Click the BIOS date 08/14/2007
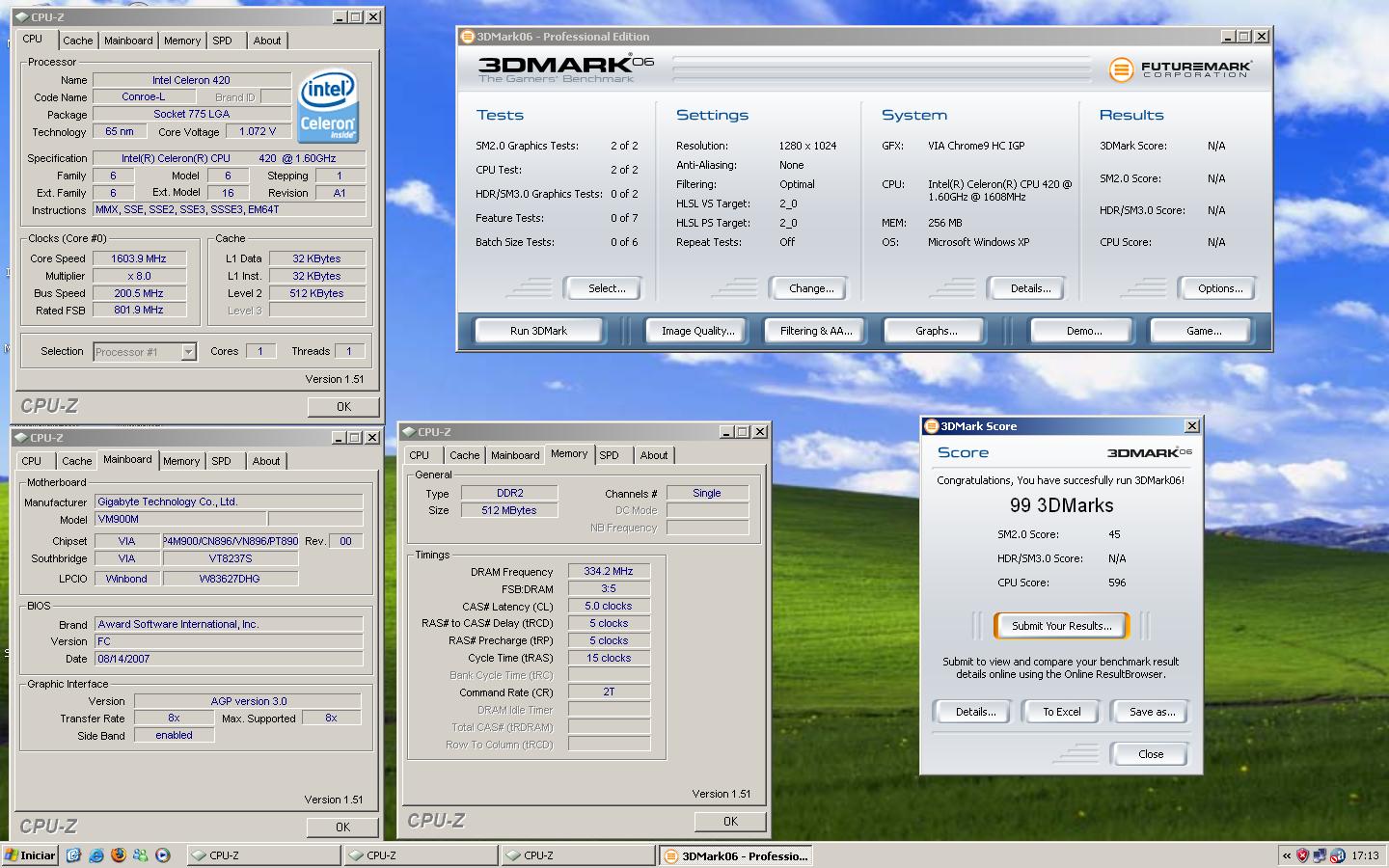The height and width of the screenshot is (868, 1389). click(x=229, y=659)
